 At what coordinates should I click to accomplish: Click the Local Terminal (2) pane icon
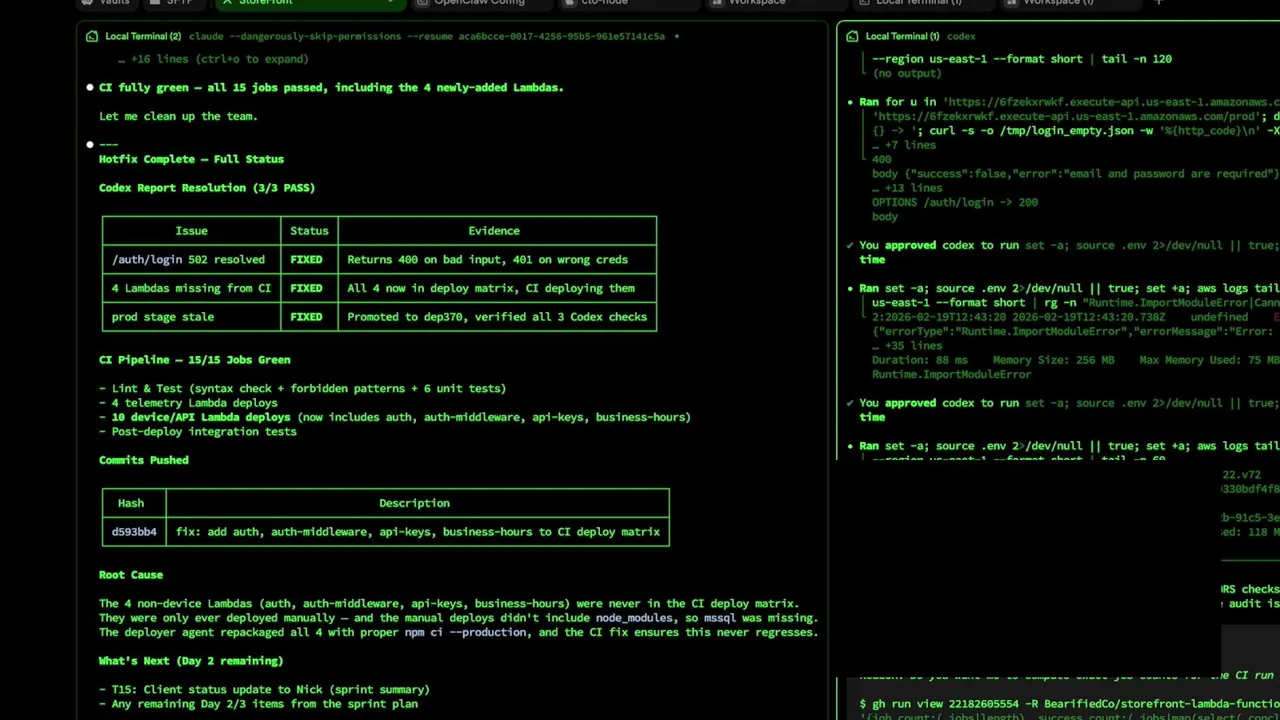point(92,36)
